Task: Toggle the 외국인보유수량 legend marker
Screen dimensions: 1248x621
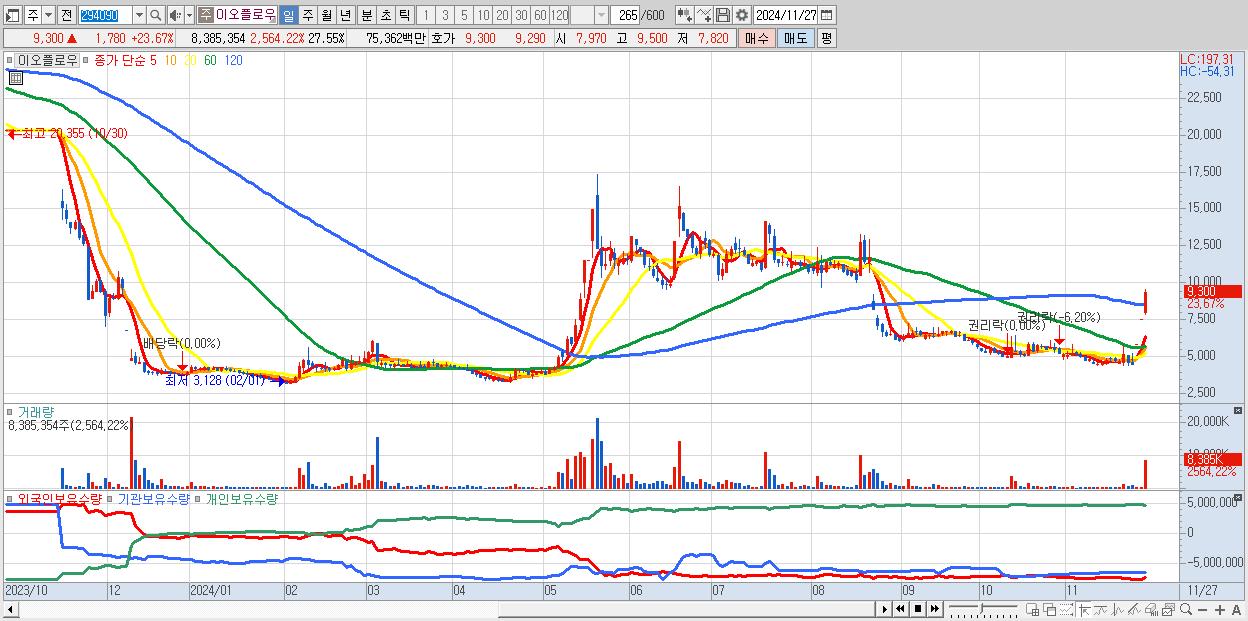Action: [x=11, y=498]
